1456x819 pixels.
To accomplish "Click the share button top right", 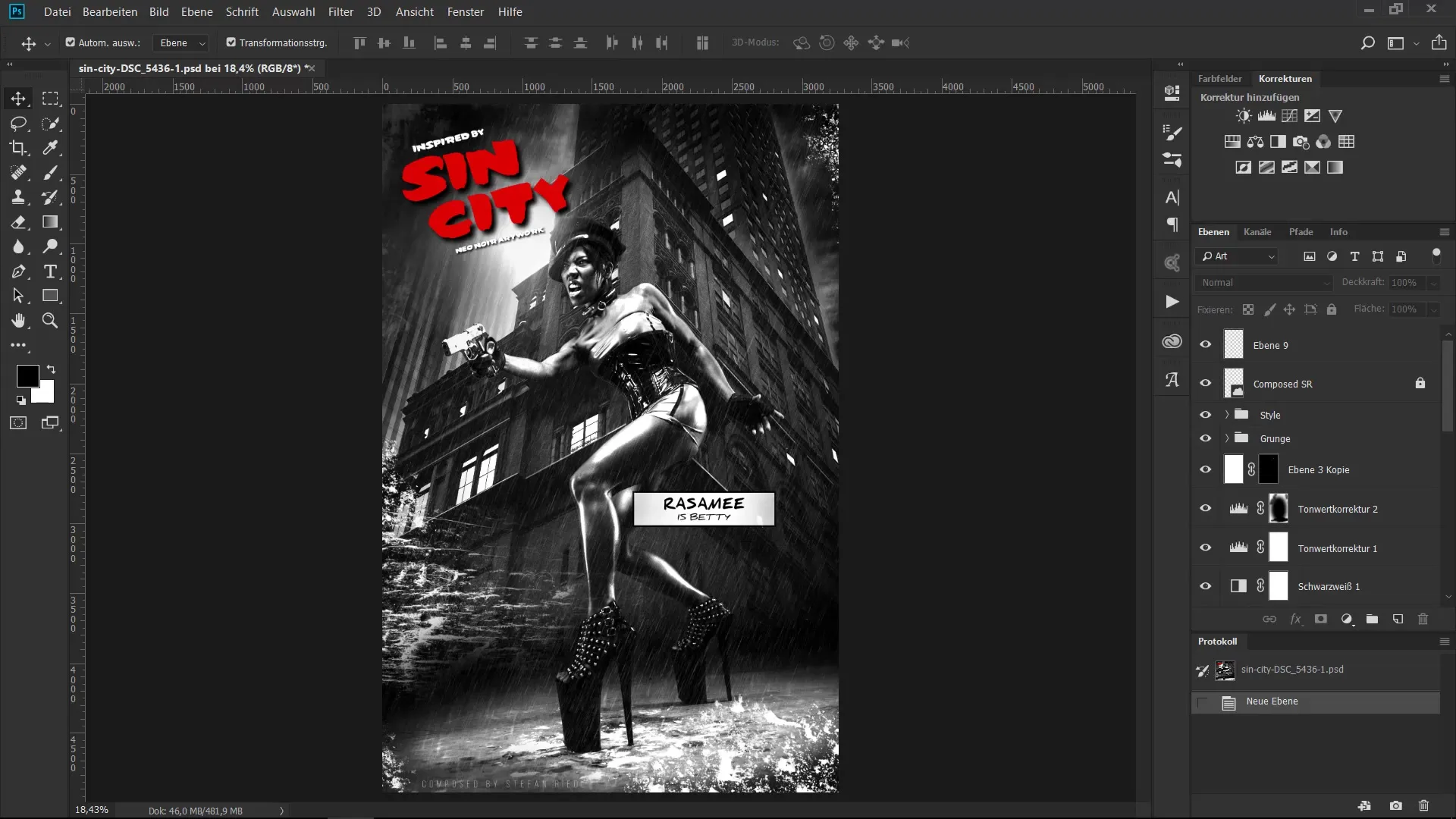I will click(1439, 42).
